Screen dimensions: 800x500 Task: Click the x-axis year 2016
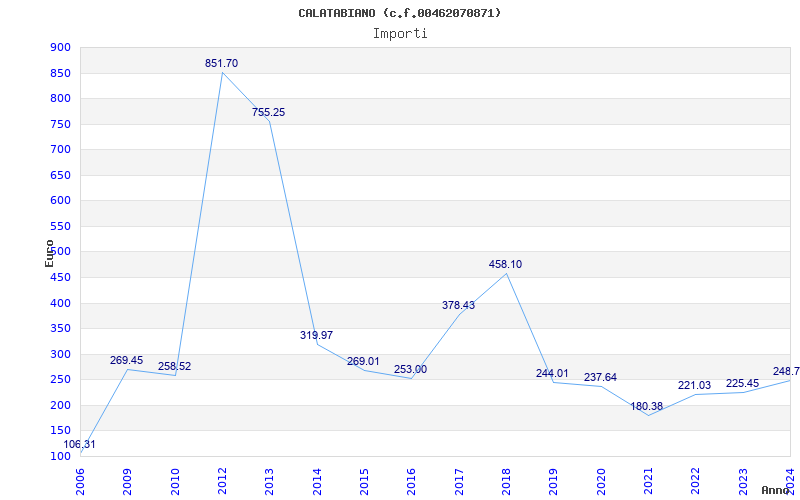pyautogui.click(x=411, y=482)
